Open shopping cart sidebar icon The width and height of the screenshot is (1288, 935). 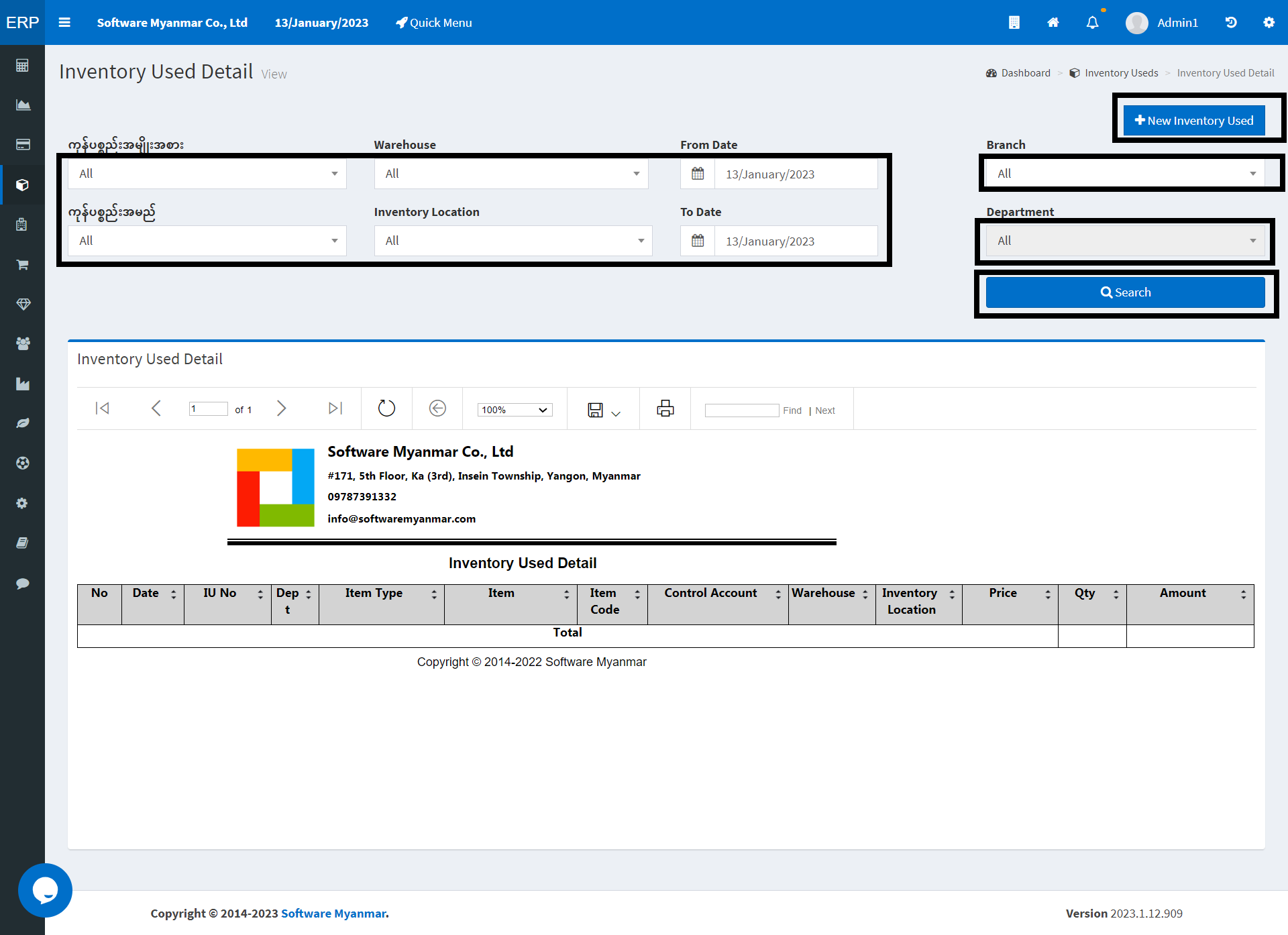coord(22,264)
